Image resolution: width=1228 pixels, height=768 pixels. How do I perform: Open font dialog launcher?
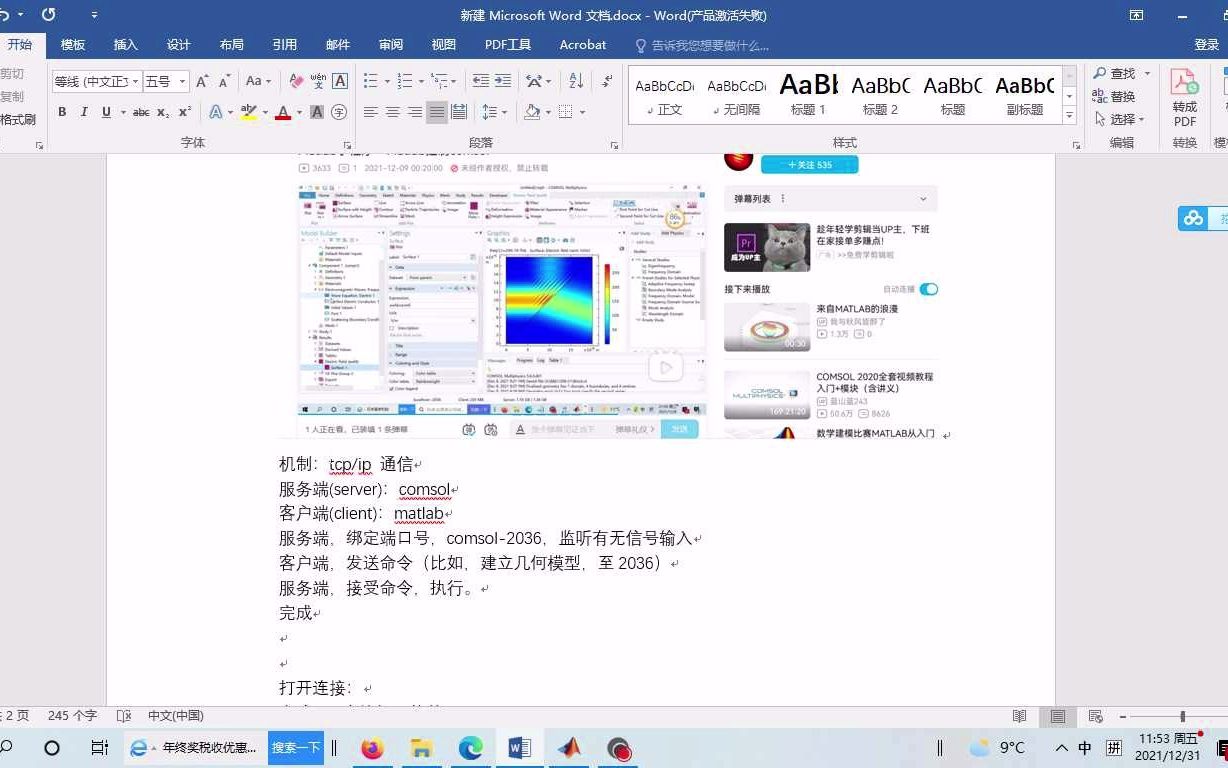[x=347, y=144]
